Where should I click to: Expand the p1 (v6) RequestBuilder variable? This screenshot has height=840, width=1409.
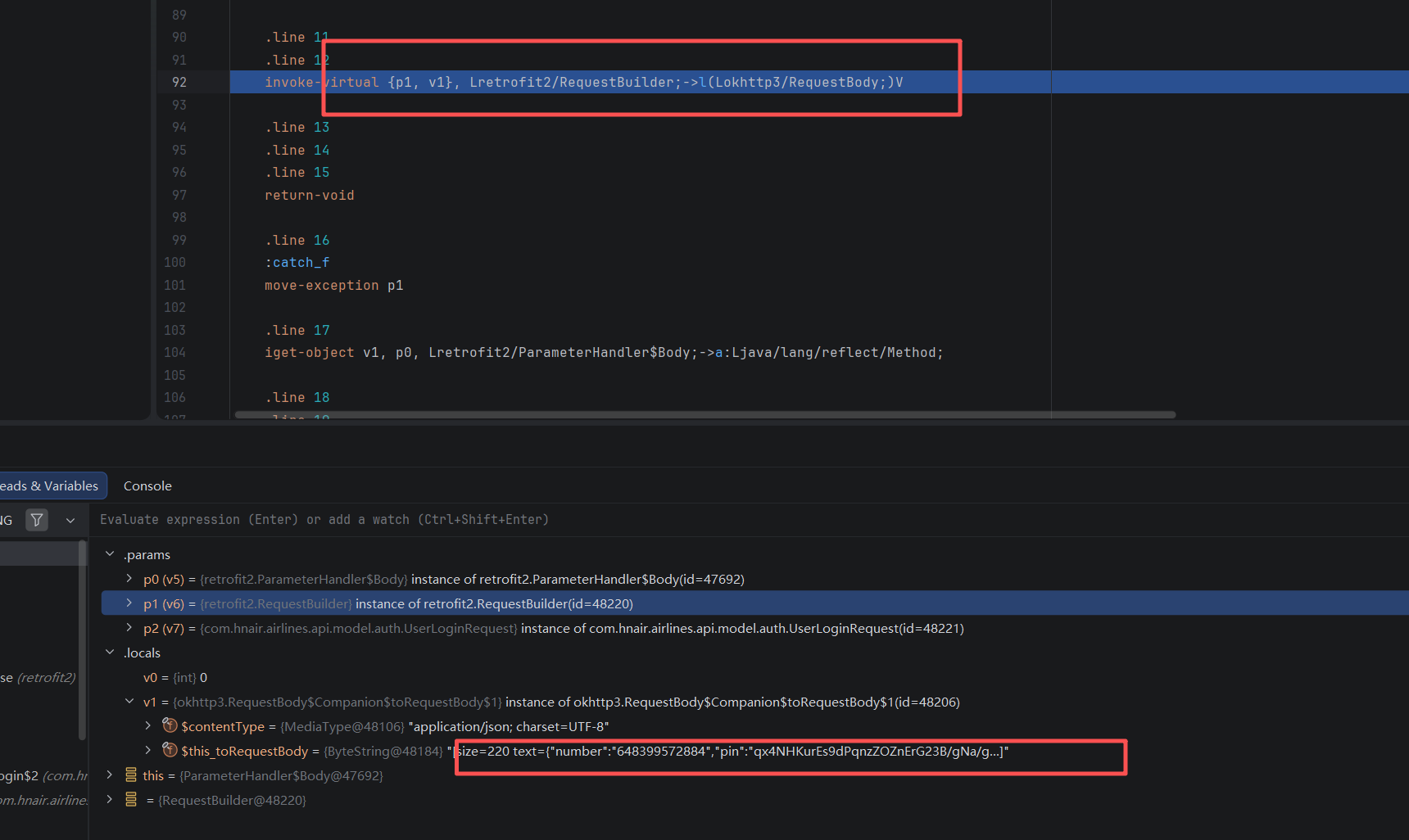click(129, 603)
